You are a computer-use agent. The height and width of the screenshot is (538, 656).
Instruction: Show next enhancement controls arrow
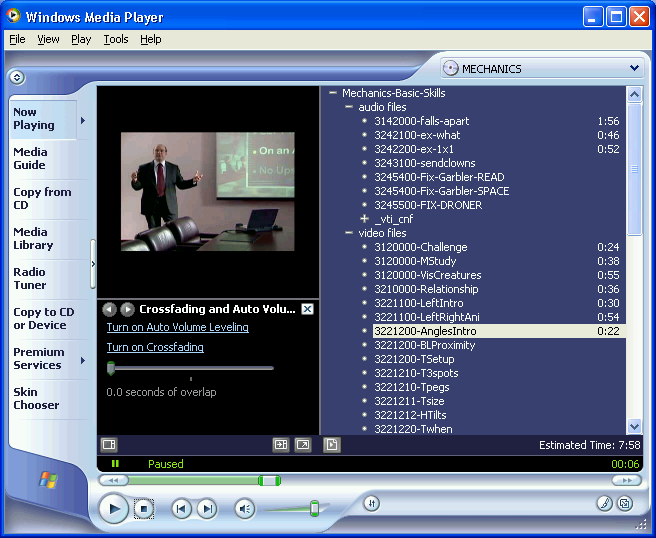point(127,309)
